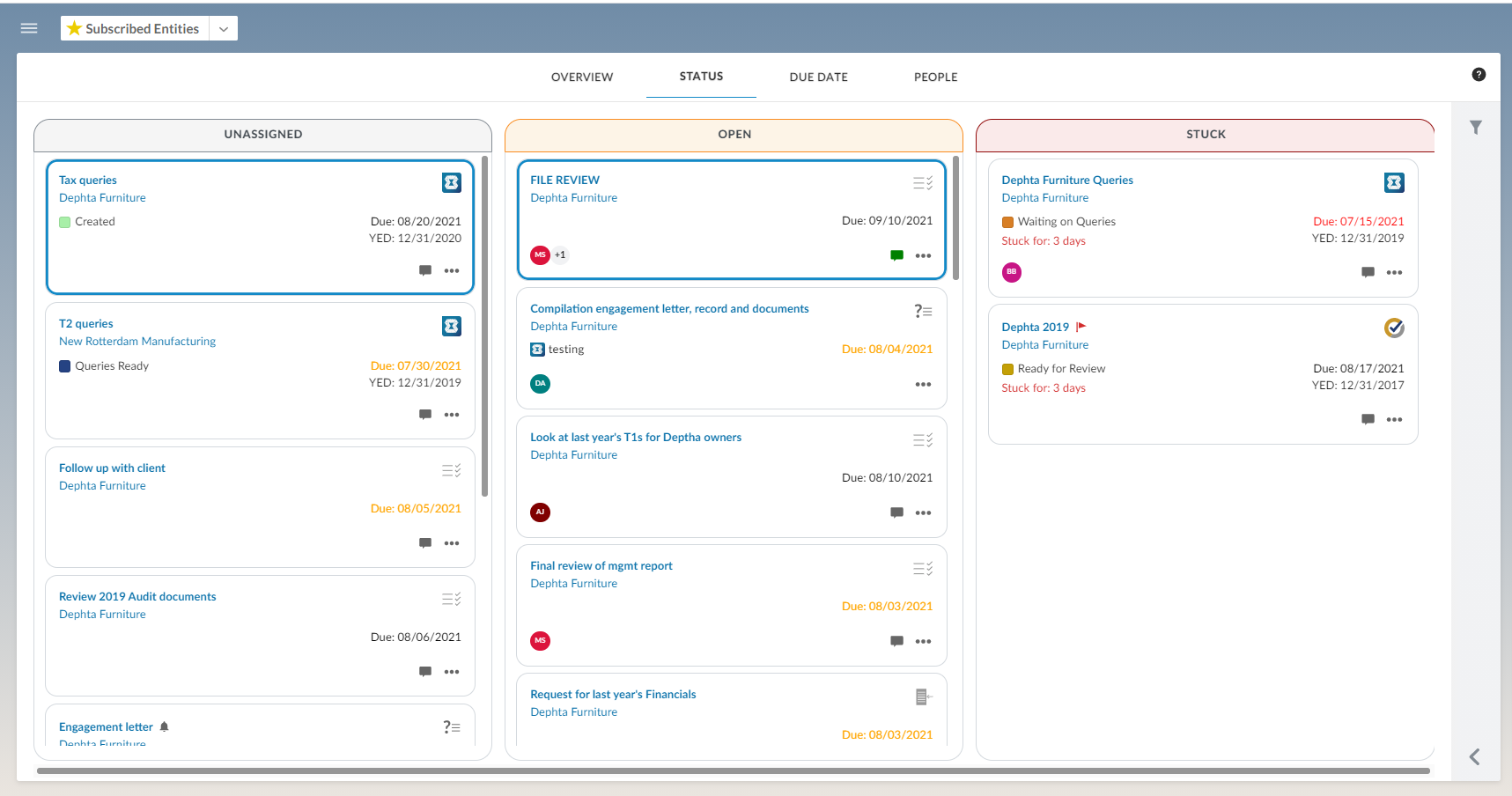
Task: Switch to the OVERVIEW tab
Action: pos(582,77)
